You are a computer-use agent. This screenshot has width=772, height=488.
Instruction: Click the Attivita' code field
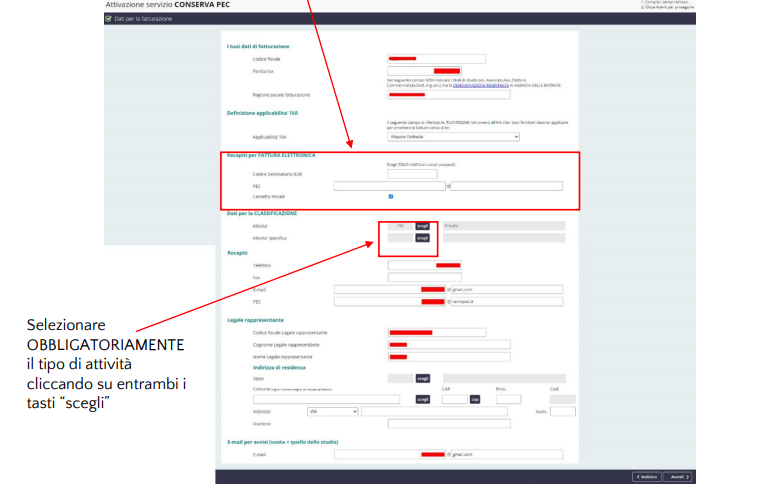[x=400, y=226]
